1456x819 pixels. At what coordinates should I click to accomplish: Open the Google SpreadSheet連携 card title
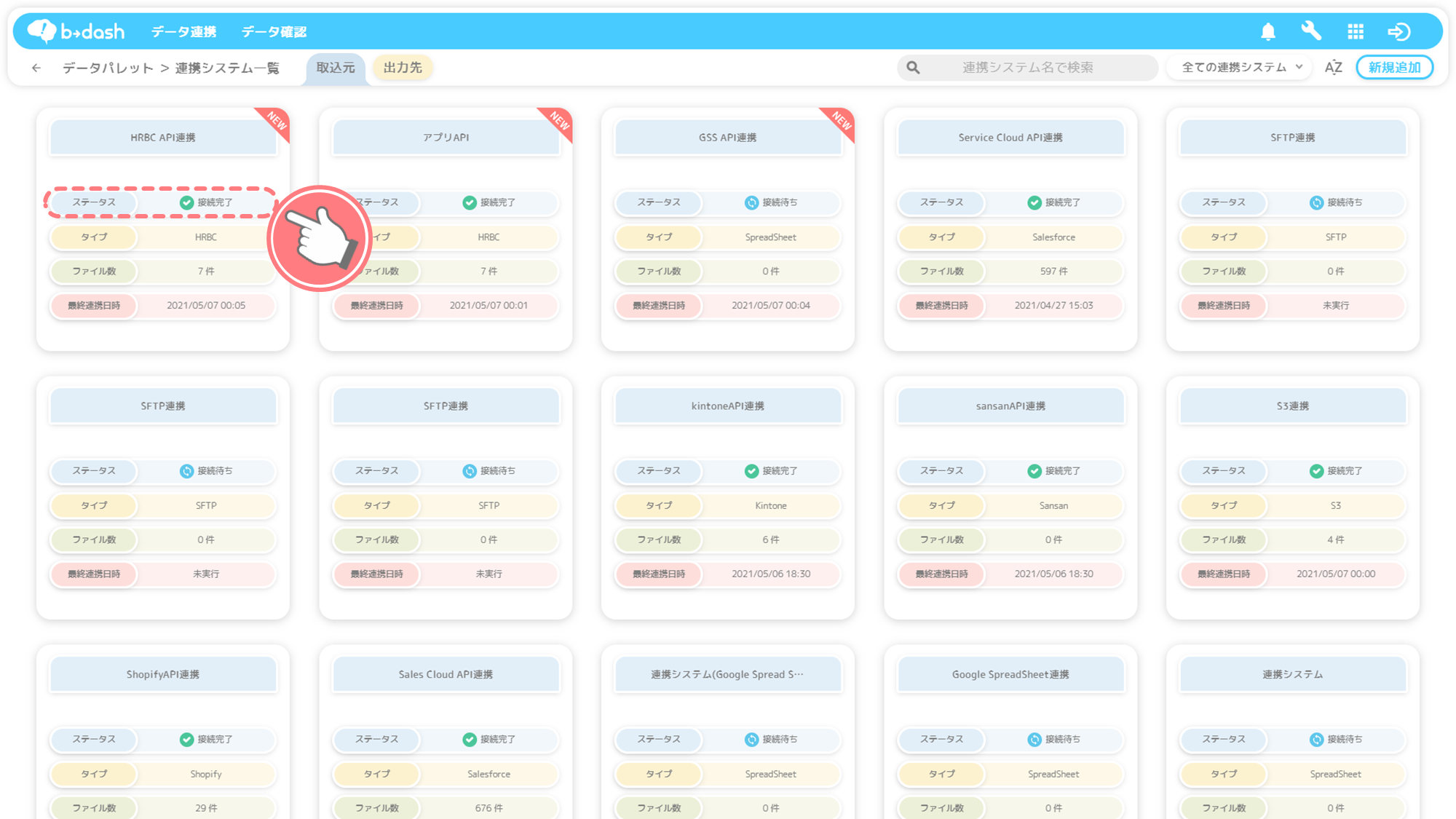tap(1010, 675)
